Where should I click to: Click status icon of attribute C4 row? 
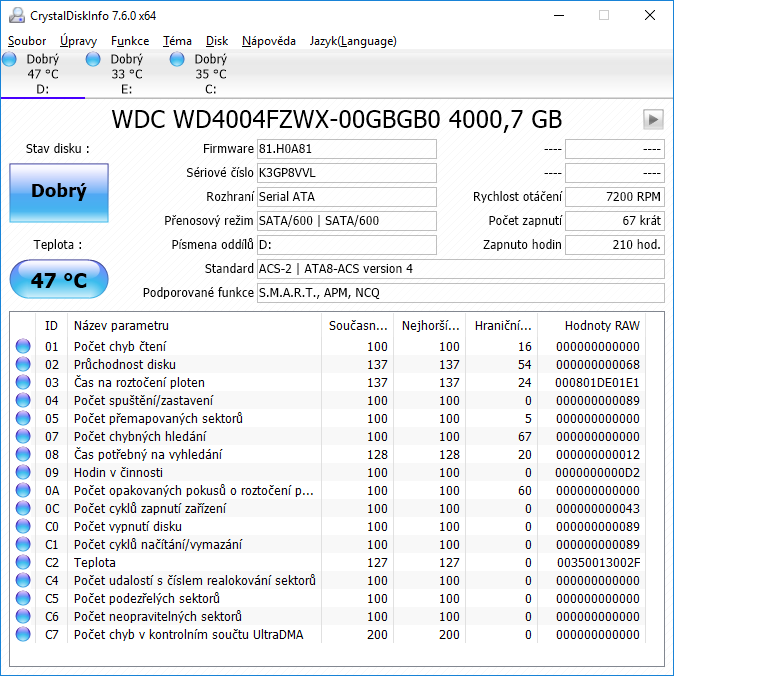23,580
